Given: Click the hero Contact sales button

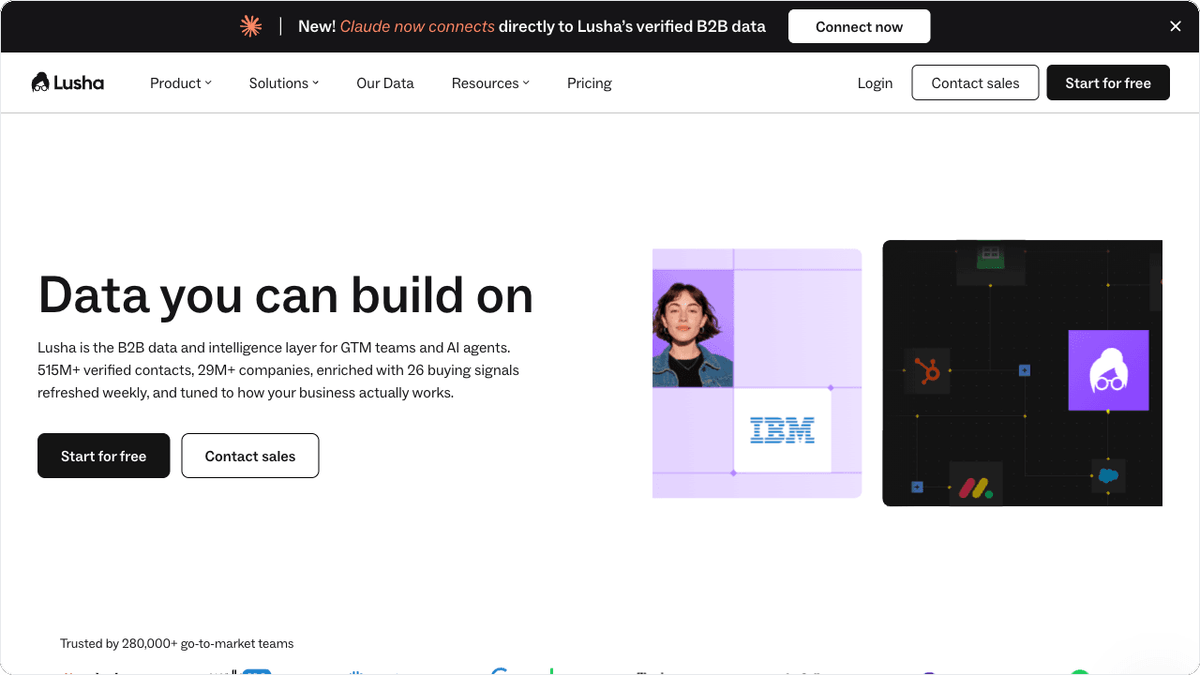Looking at the screenshot, I should 250,456.
